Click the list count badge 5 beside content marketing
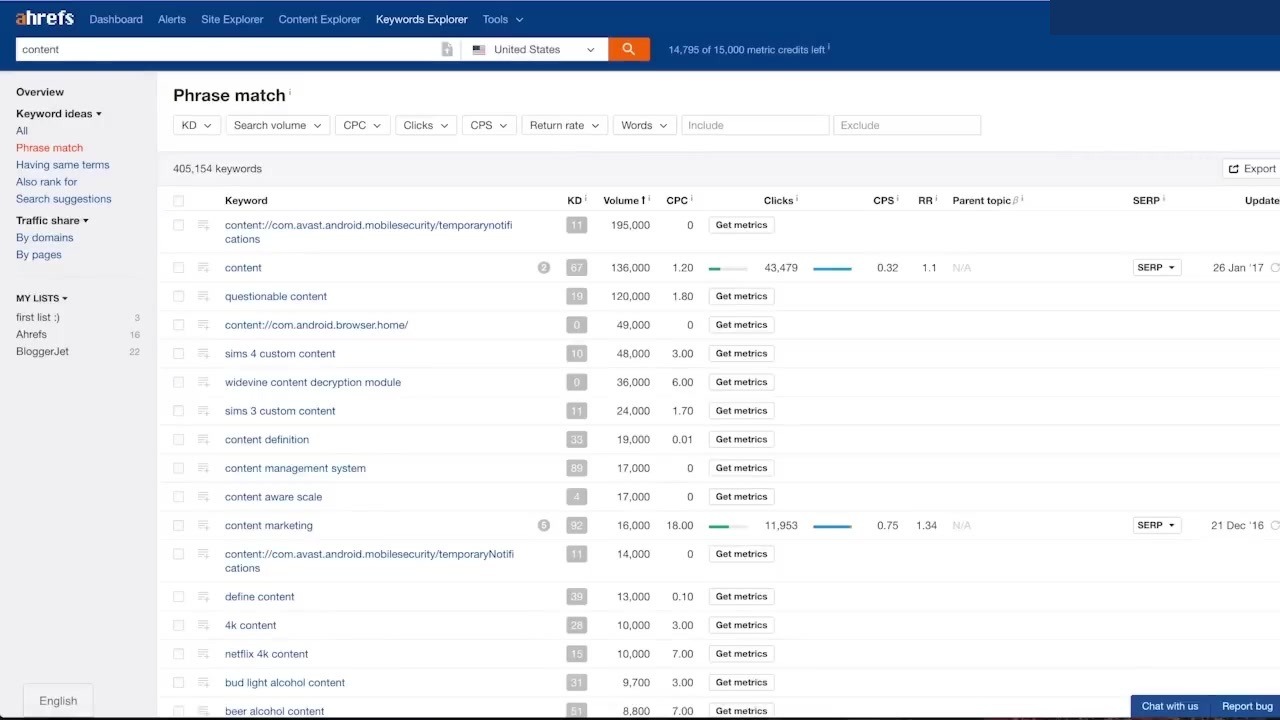1280x720 pixels. click(544, 525)
